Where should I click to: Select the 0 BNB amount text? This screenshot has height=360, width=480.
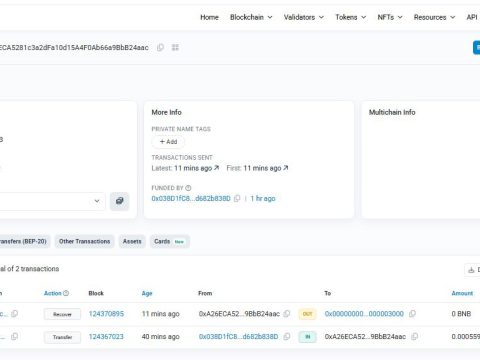click(461, 314)
